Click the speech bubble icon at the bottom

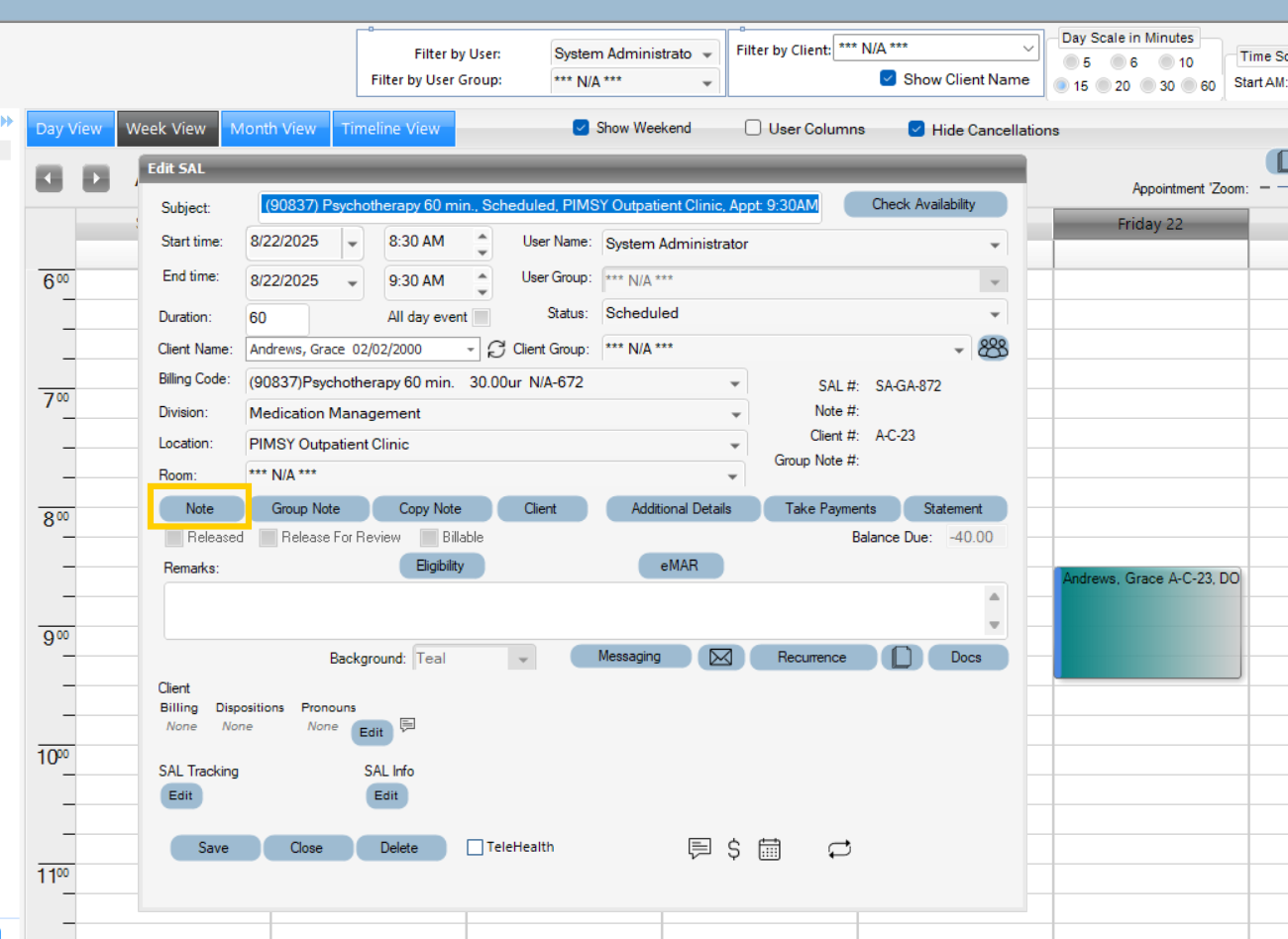[699, 847]
